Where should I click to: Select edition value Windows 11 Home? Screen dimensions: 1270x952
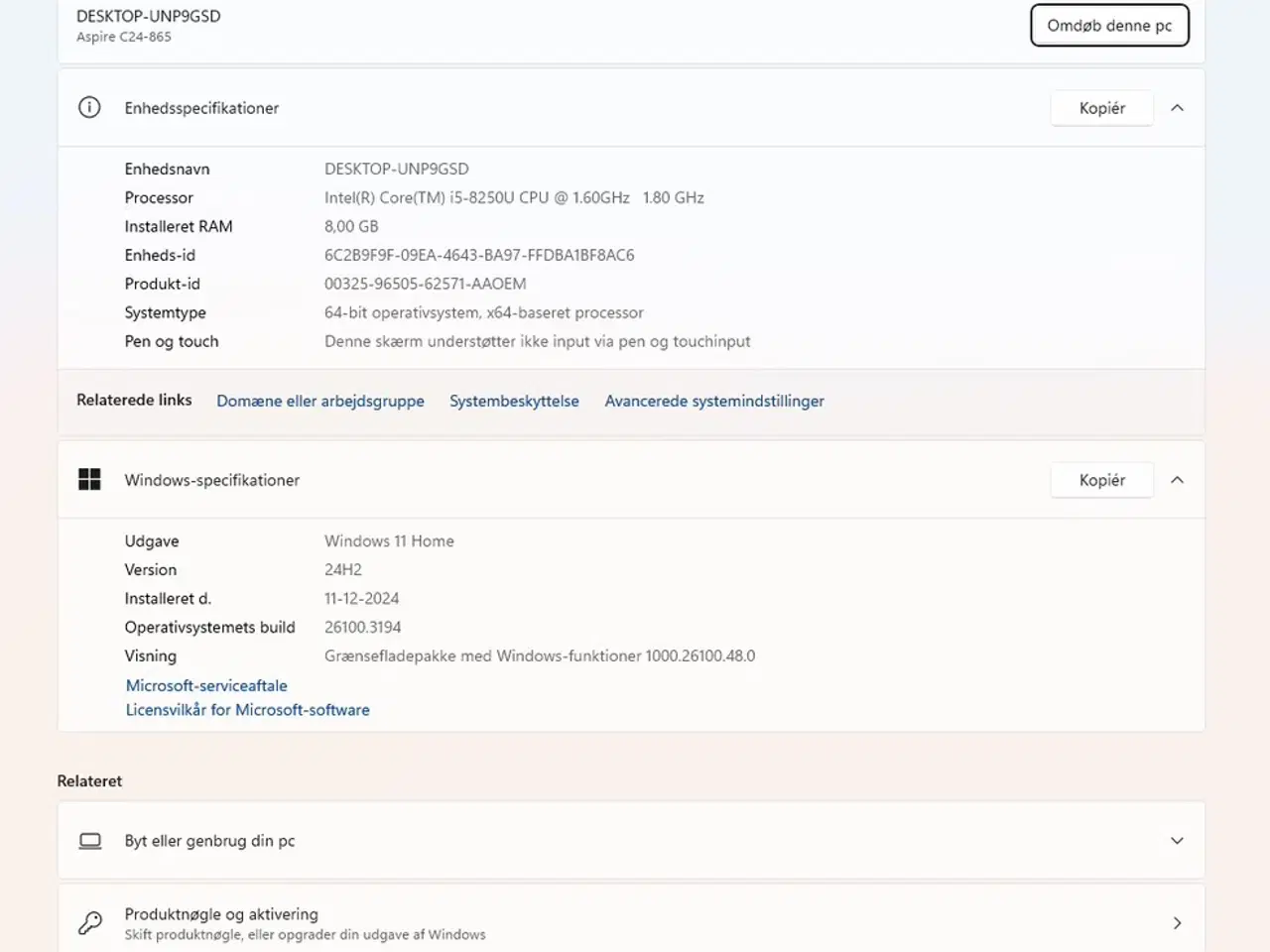389,541
